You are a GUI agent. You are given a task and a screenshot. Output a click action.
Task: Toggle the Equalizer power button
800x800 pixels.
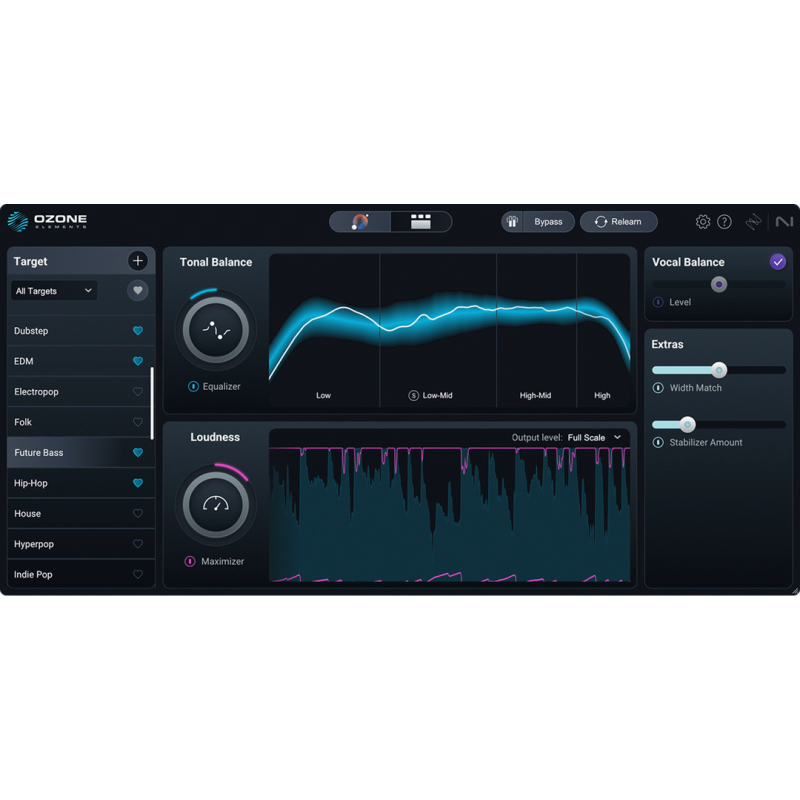193,386
